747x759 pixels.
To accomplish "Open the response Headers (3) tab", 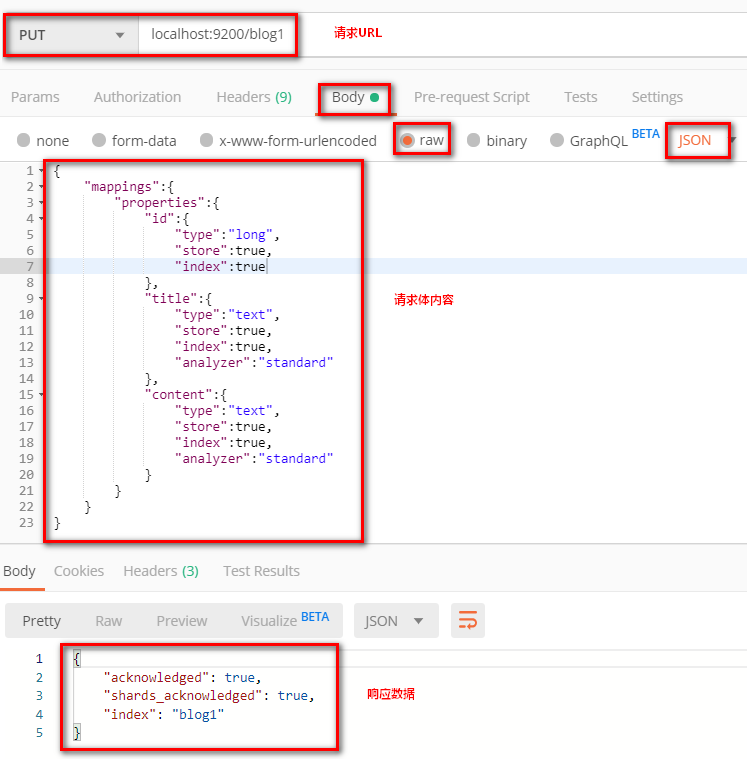I will (161, 571).
